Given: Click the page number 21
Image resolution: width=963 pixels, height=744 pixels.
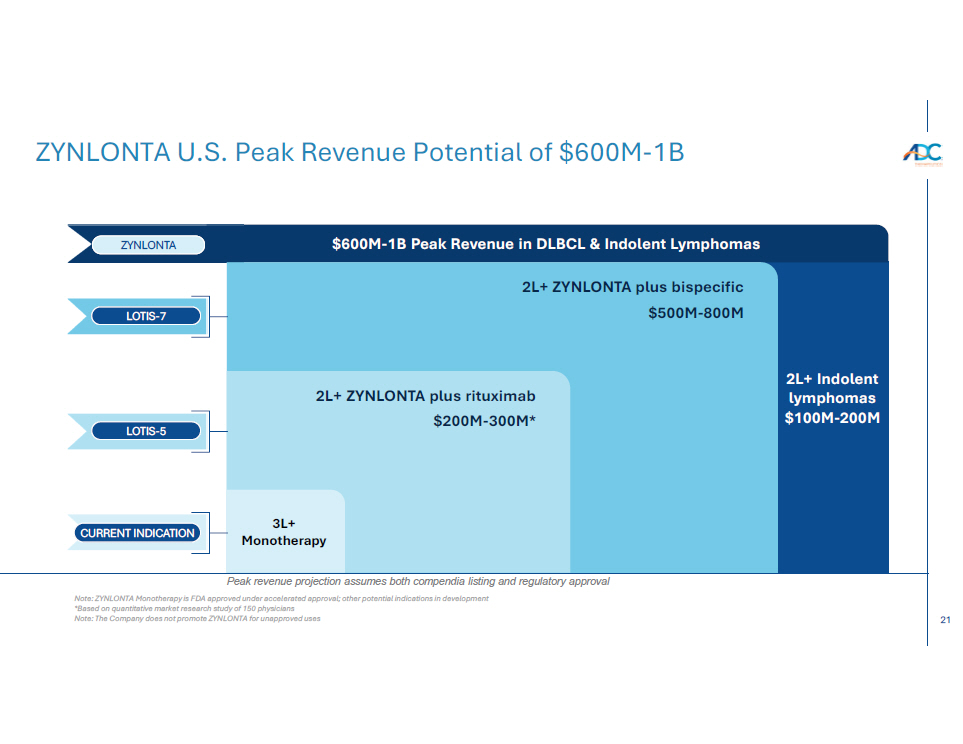Looking at the screenshot, I should [x=945, y=620].
